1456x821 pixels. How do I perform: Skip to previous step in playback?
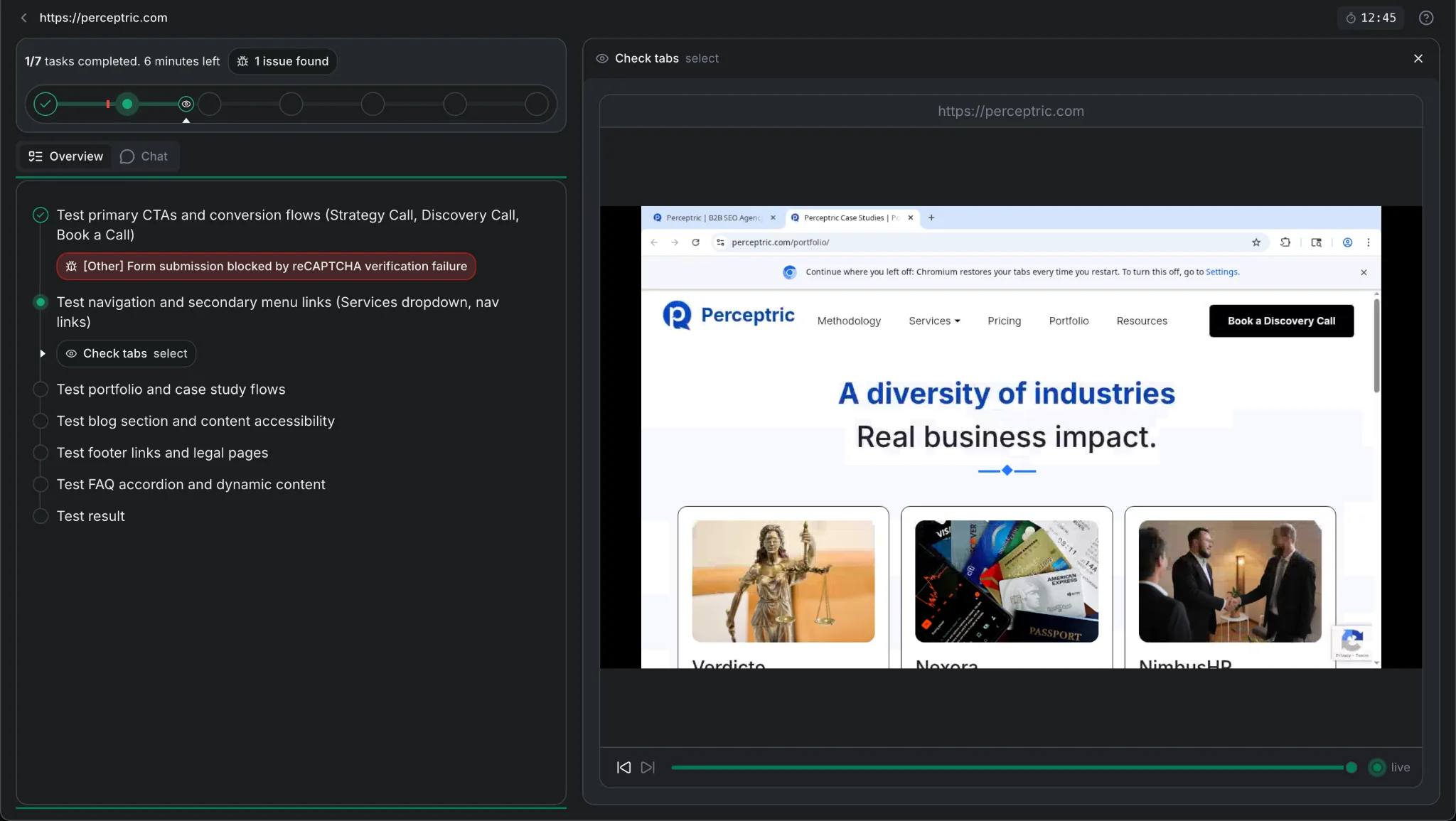(x=623, y=767)
